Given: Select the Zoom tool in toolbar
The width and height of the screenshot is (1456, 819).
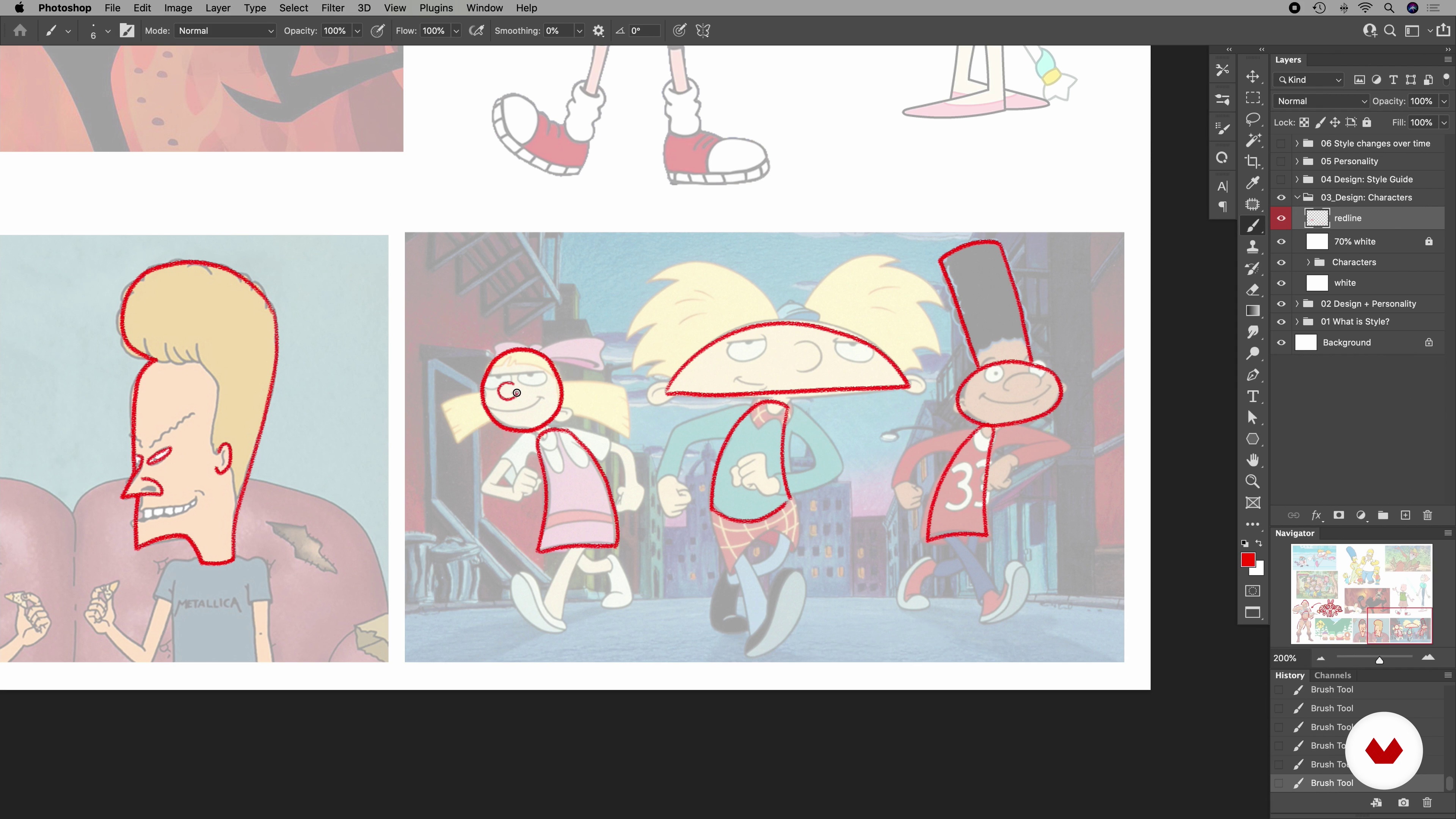Looking at the screenshot, I should pos(1252,482).
